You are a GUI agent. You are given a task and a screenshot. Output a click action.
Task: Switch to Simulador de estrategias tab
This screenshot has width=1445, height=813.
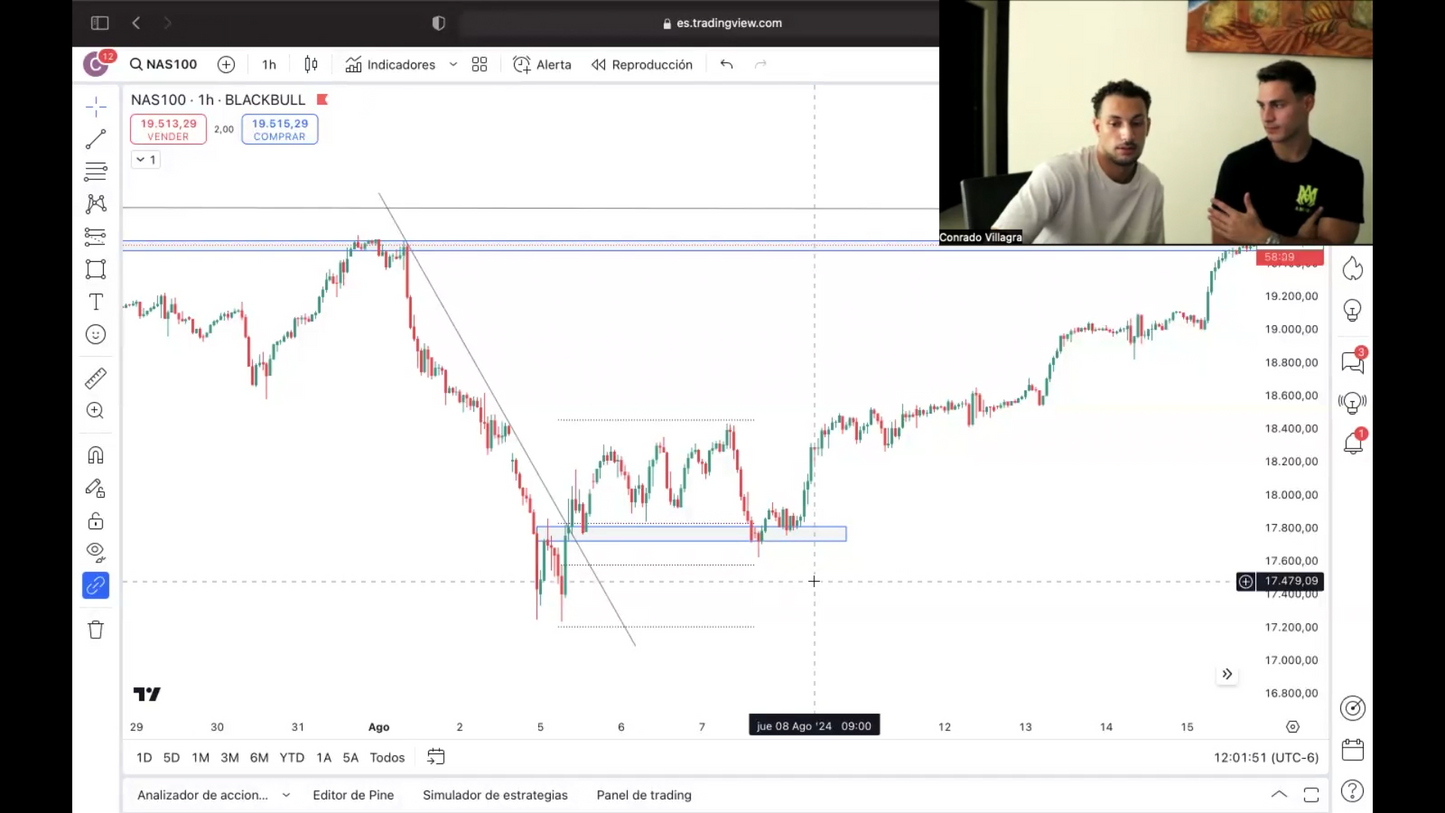495,795
